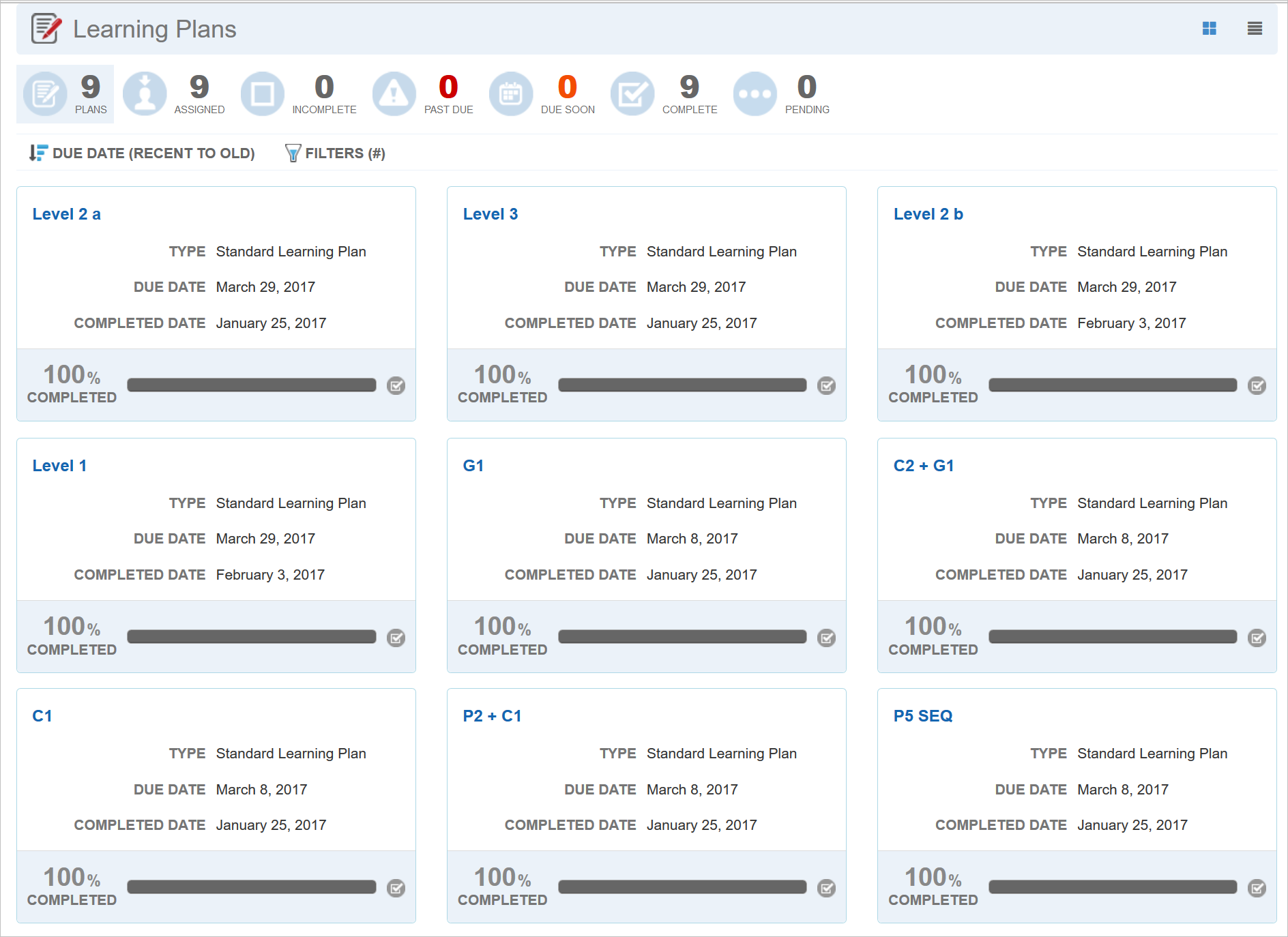Switch to grid view layout
Screen dimensions: 1288x937
pos(1209,29)
